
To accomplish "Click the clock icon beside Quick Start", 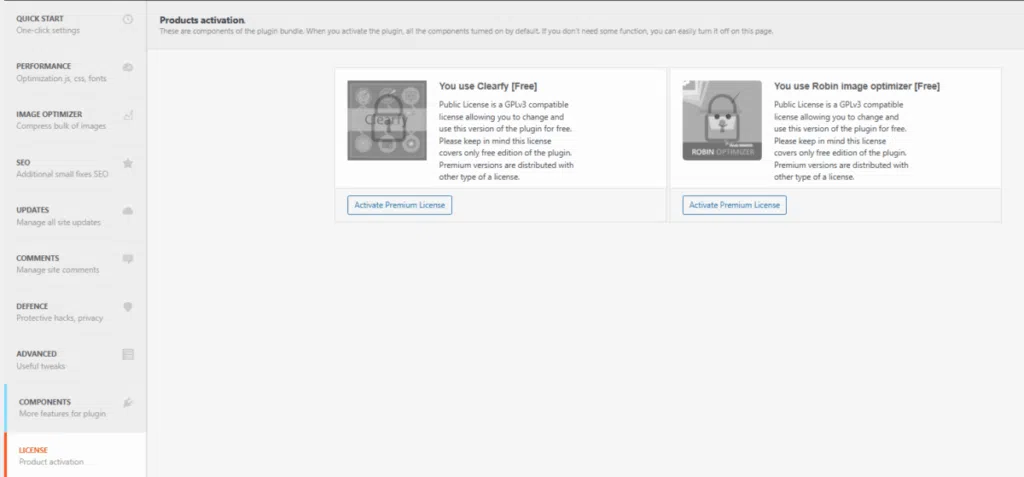I will (x=128, y=20).
